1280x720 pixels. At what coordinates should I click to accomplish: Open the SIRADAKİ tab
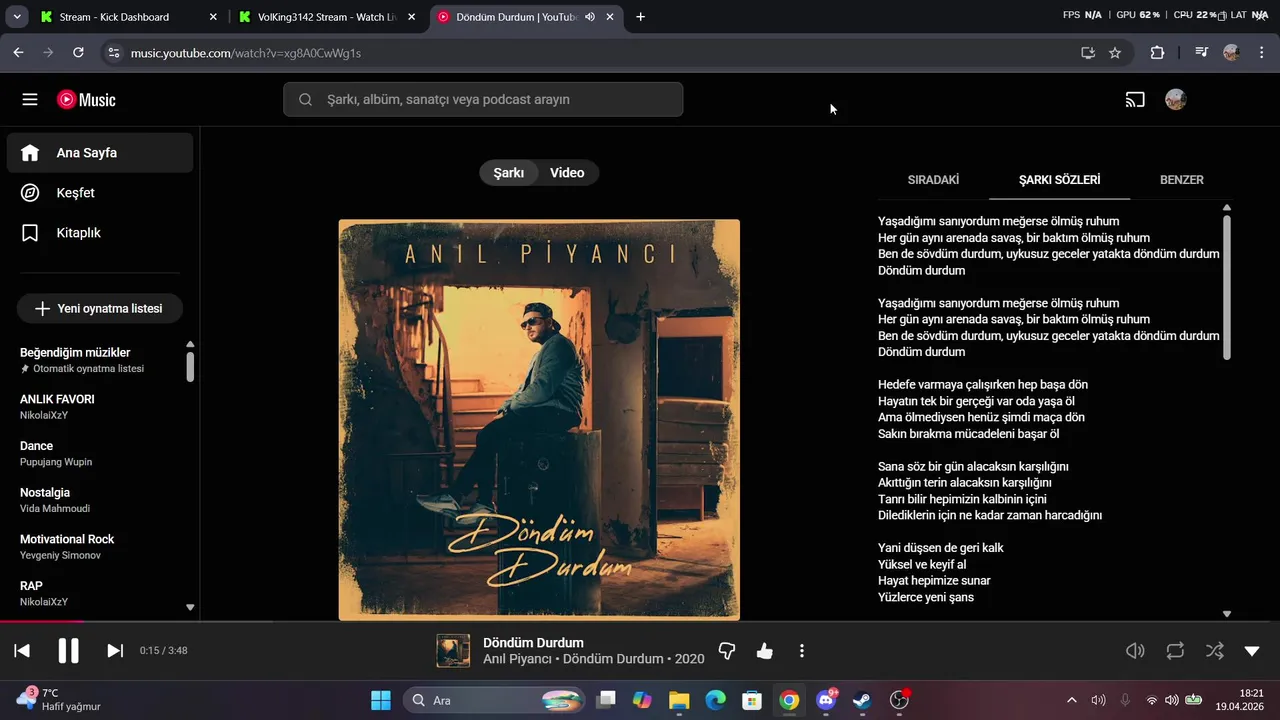[x=933, y=180]
